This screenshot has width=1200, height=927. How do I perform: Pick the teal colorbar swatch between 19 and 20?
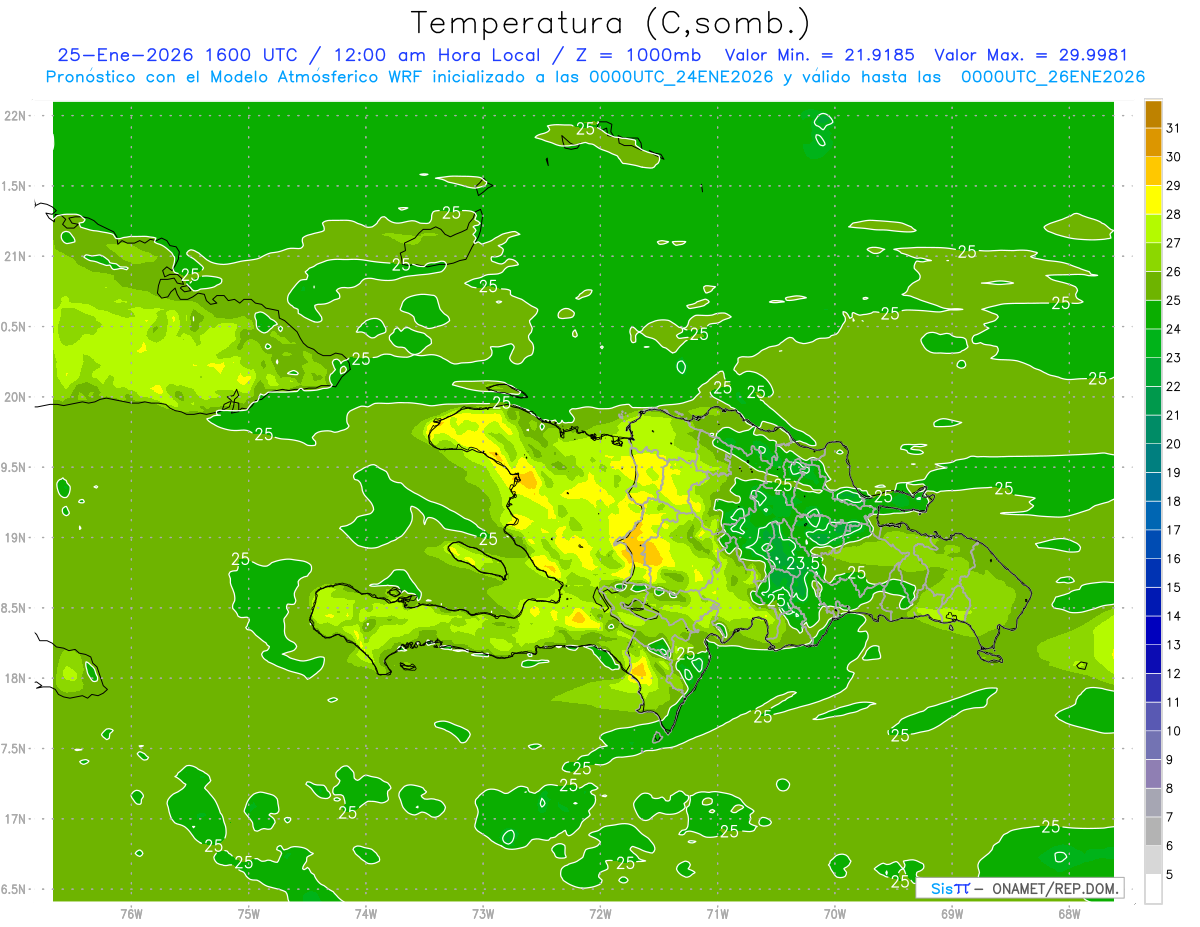pyautogui.click(x=1153, y=458)
